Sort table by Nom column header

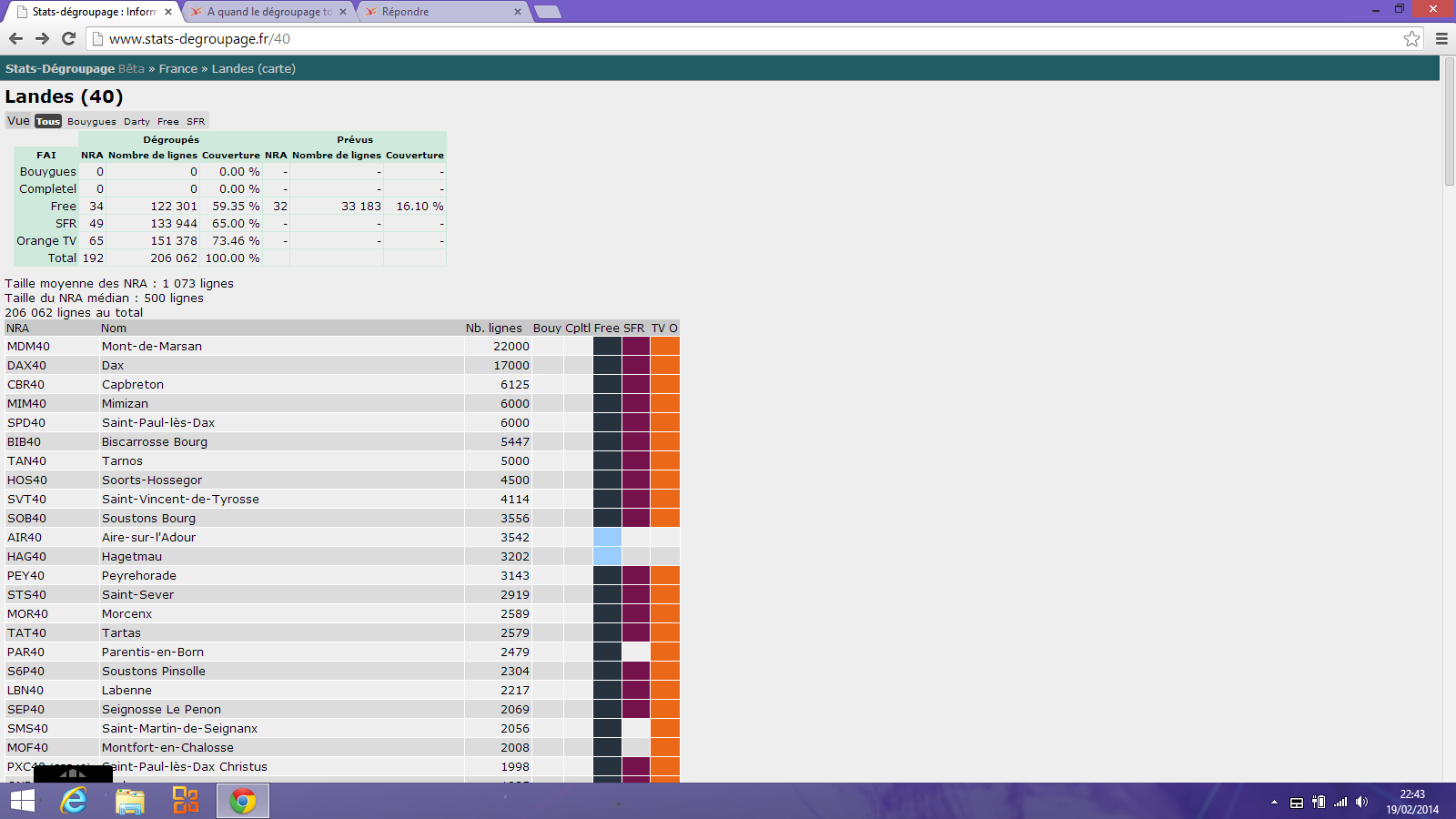click(x=114, y=328)
